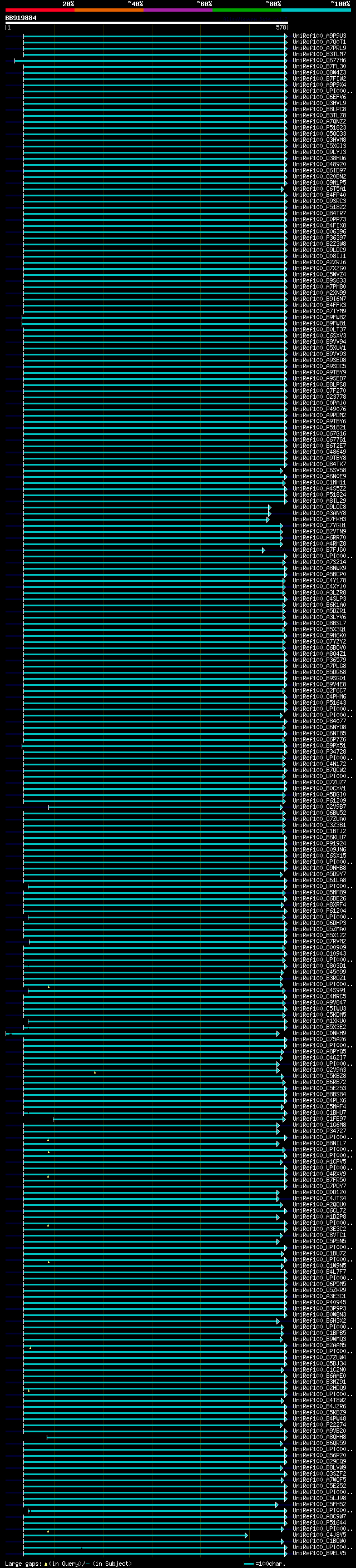Viewport: 356px width, 1568px height.
Task: Pick hit label UniRef100_Q5BJ34
Action: (x=319, y=1363)
